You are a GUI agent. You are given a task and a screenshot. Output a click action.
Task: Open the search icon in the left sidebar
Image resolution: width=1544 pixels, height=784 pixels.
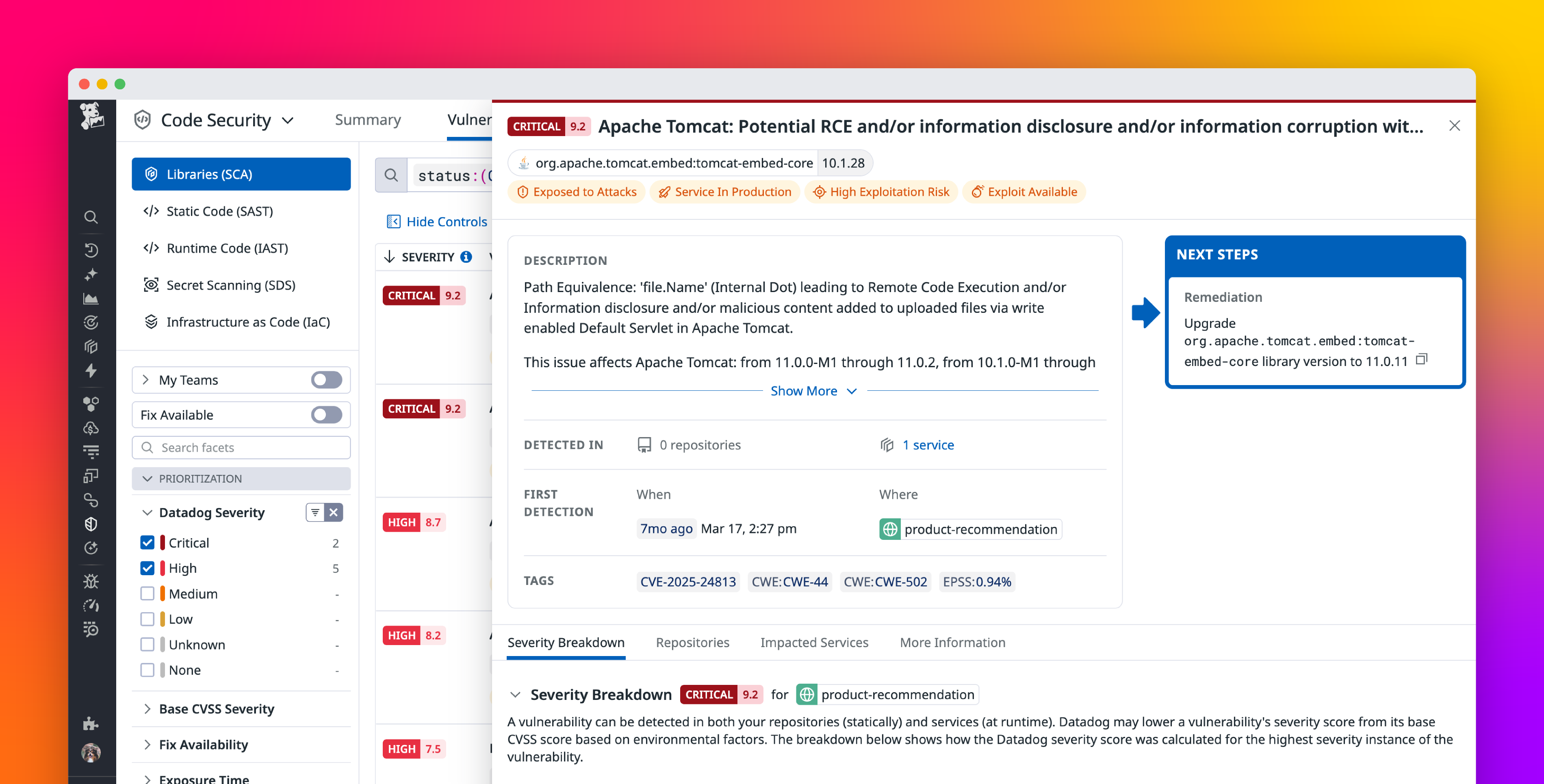91,217
